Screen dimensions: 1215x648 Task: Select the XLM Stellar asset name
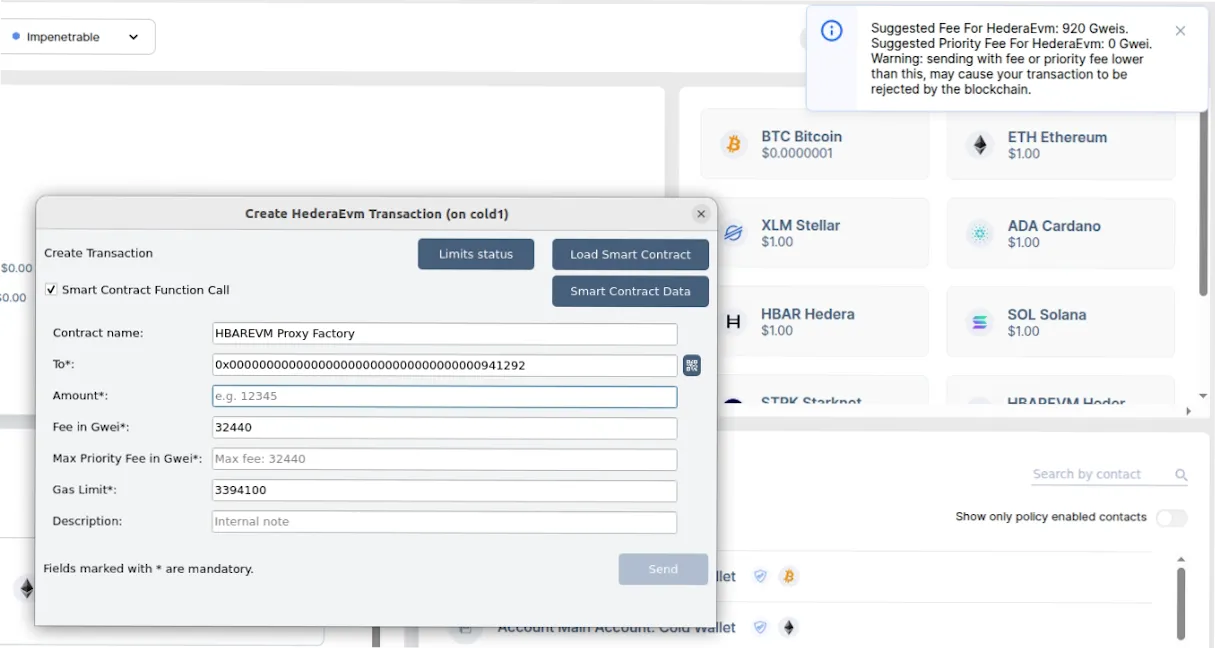(x=801, y=226)
